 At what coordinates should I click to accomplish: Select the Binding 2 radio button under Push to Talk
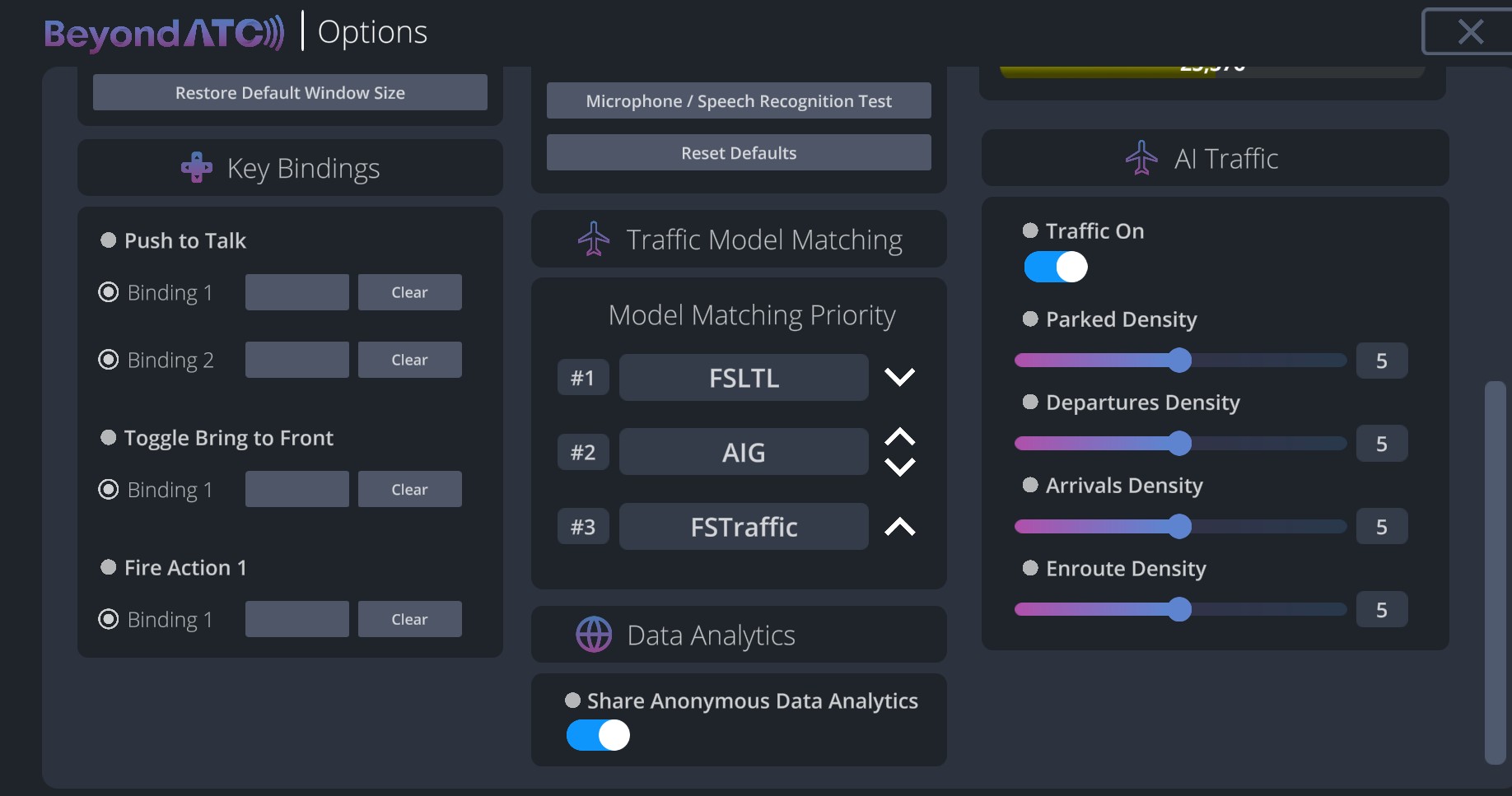108,360
